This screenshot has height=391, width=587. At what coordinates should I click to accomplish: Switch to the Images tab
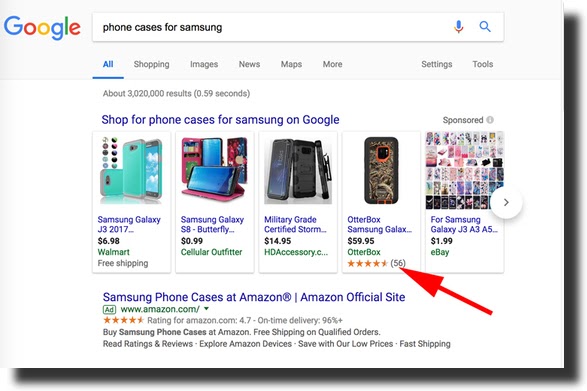[x=204, y=64]
